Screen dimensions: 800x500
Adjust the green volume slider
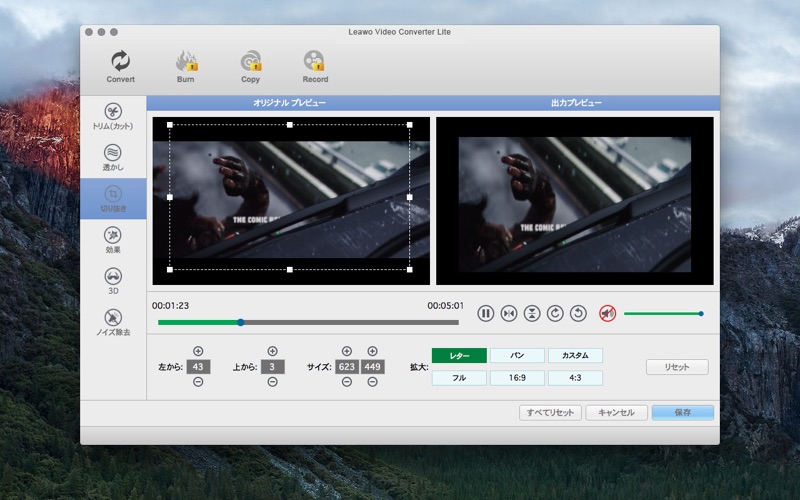[x=663, y=314]
